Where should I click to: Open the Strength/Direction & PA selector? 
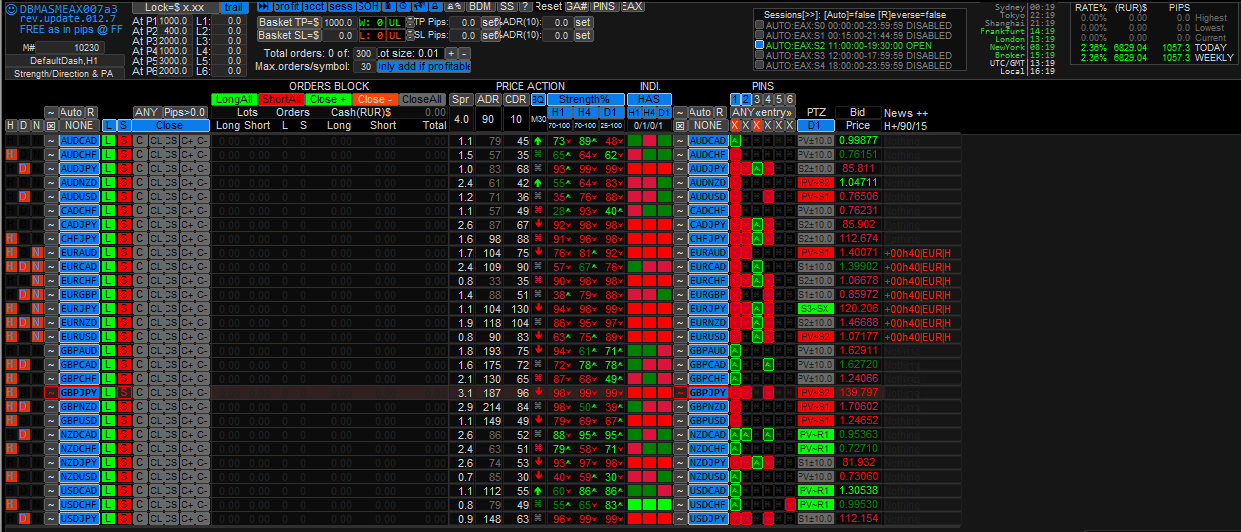pyautogui.click(x=64, y=74)
